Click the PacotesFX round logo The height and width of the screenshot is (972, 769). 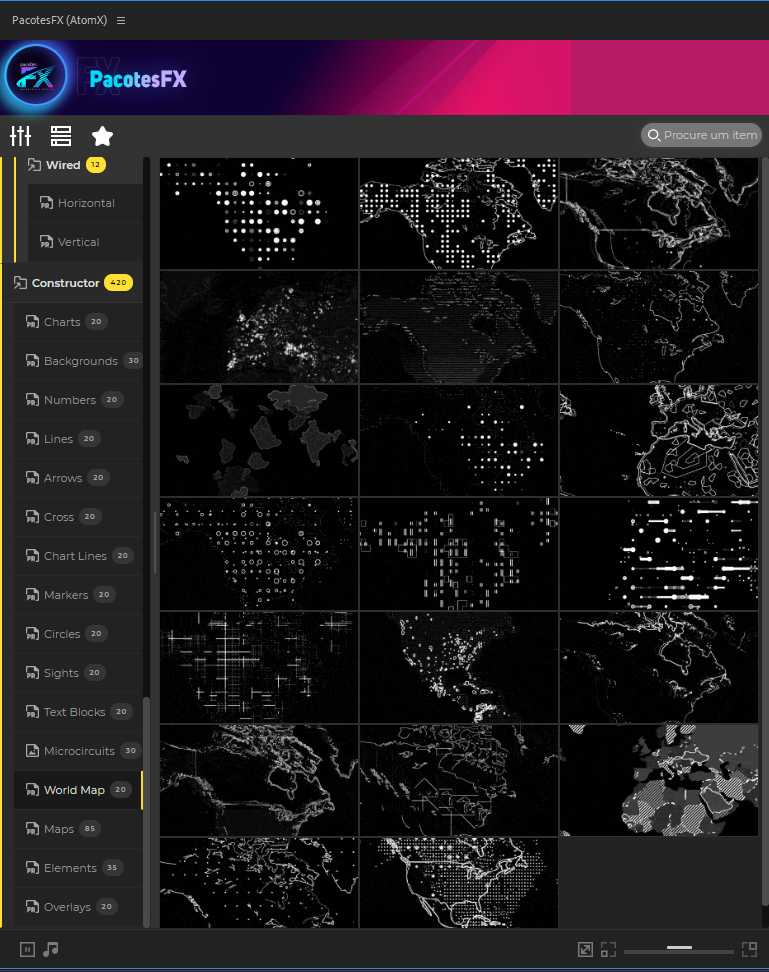point(36,77)
